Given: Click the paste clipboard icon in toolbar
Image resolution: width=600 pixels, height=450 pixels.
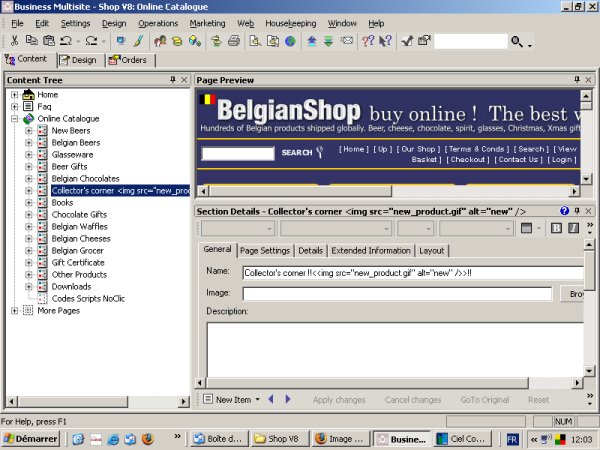Looking at the screenshot, I should point(48,41).
